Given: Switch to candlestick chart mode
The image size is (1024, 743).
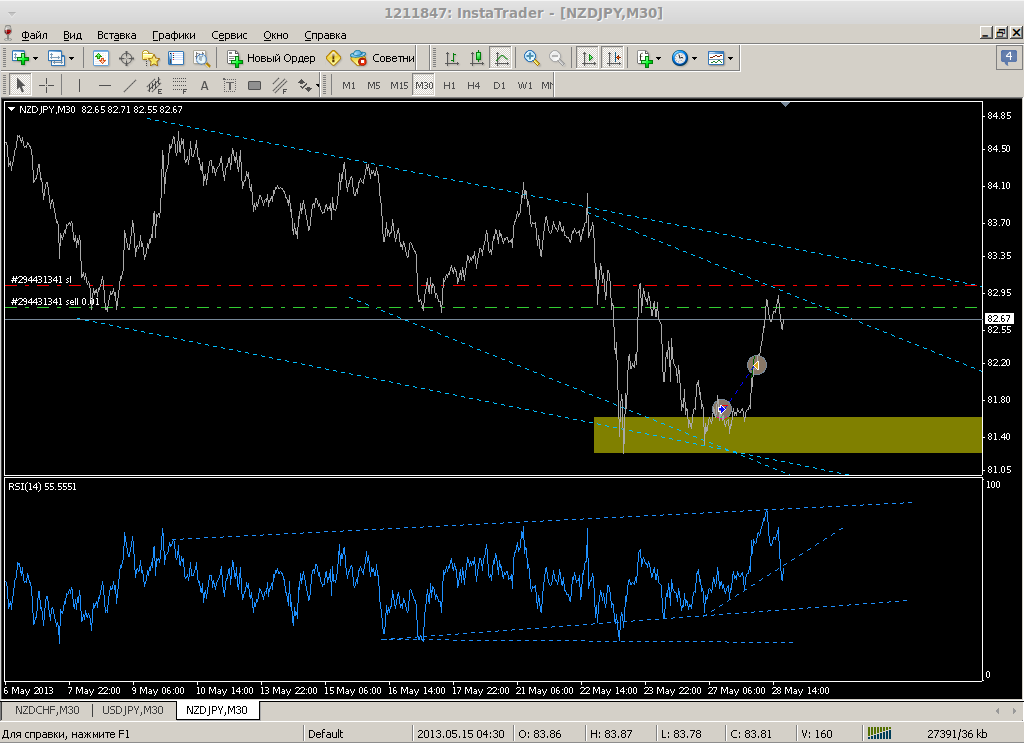Looking at the screenshot, I should pos(477,58).
